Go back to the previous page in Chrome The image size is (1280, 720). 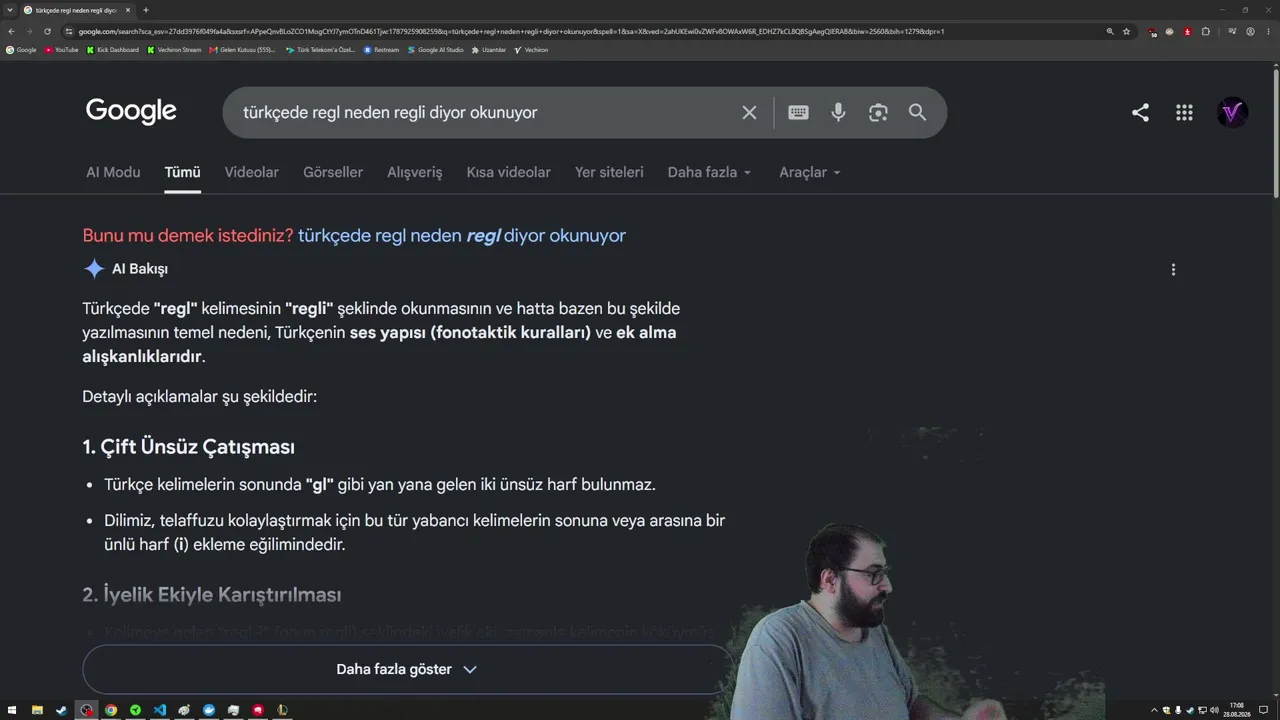pos(11,31)
